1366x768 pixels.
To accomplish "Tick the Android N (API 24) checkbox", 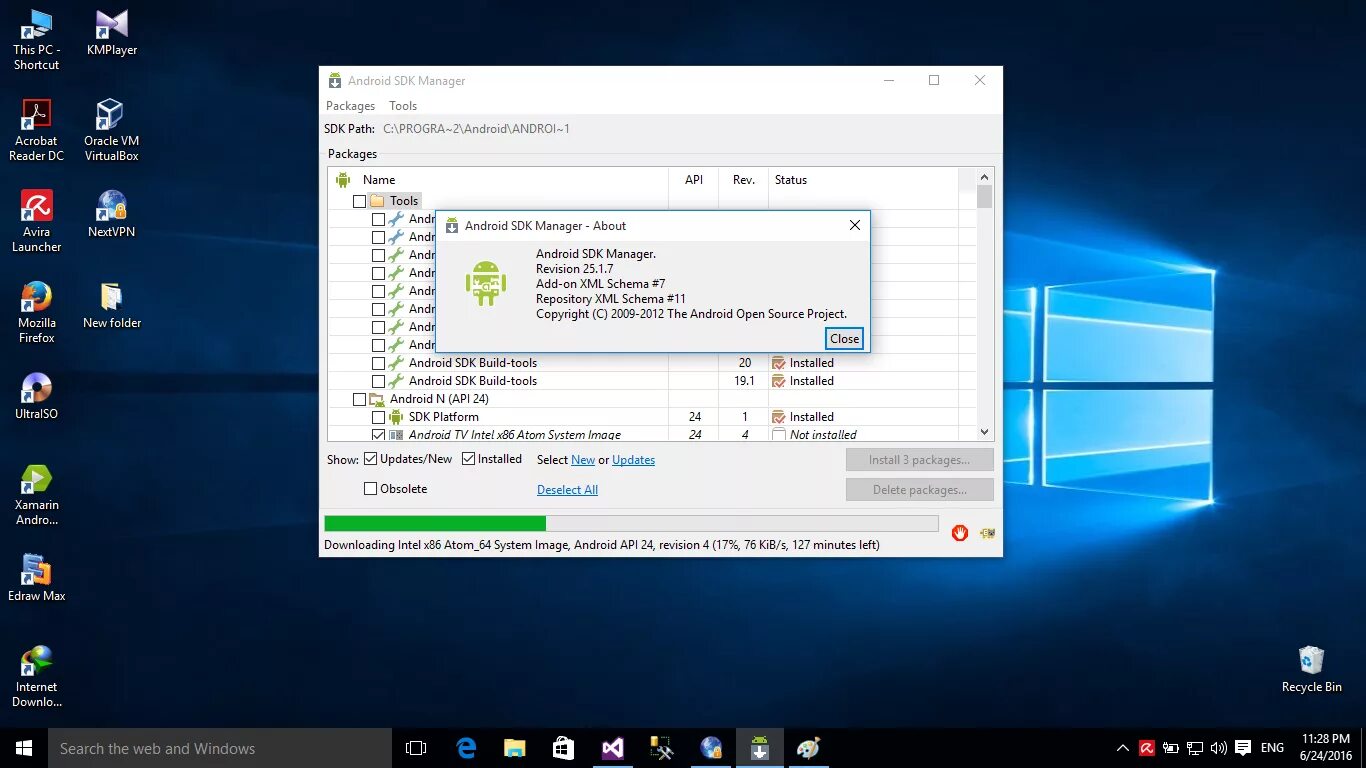I will tap(360, 399).
